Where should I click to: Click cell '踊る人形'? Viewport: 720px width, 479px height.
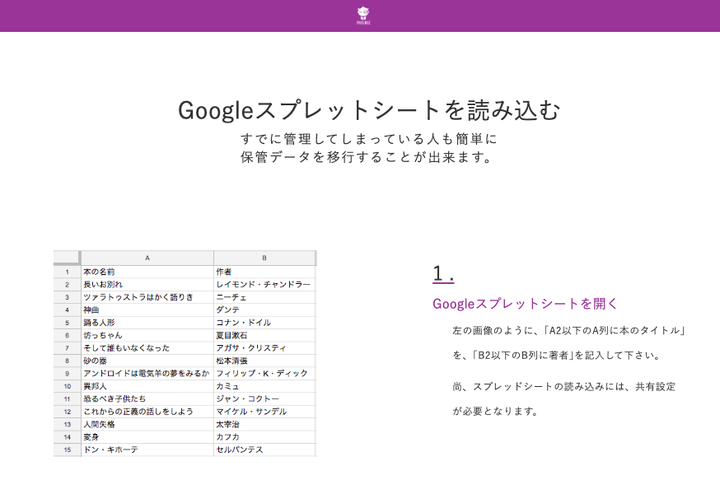click(x=147, y=322)
